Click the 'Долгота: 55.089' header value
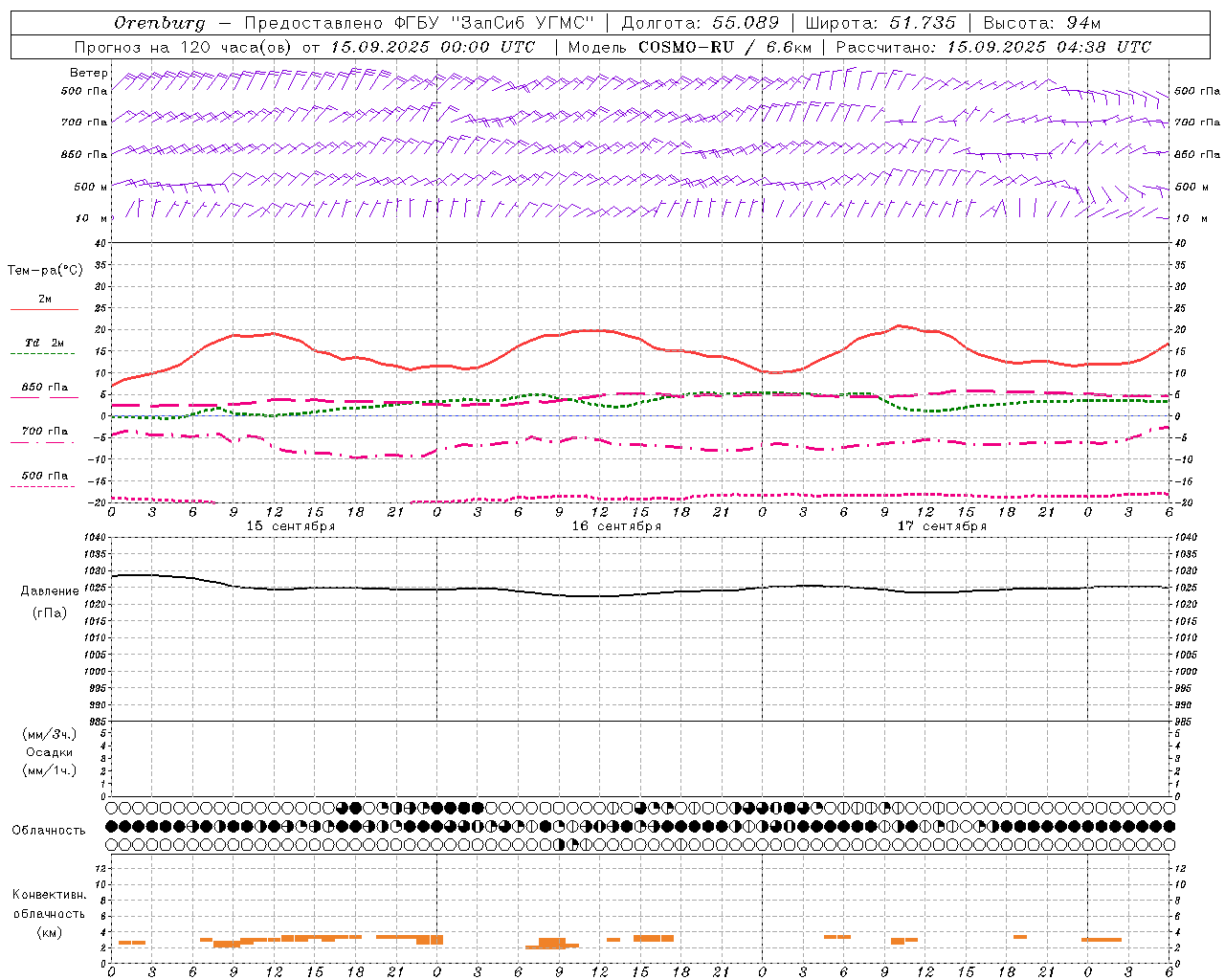The width and height of the screenshot is (1225, 980). click(x=701, y=23)
